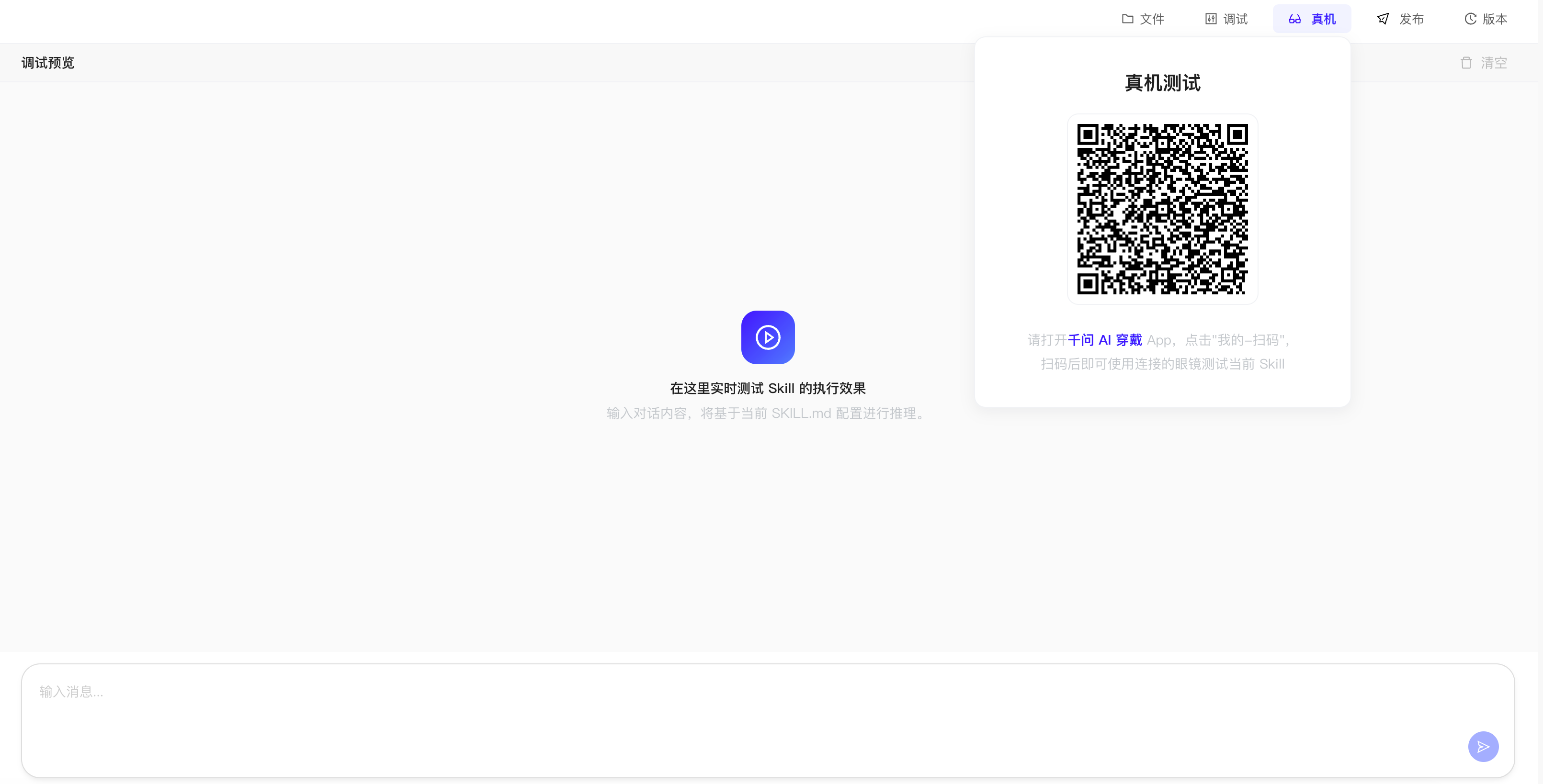Click the debug sliders icon beside 调试
Screen dimensions: 1543x784
(1211, 19)
